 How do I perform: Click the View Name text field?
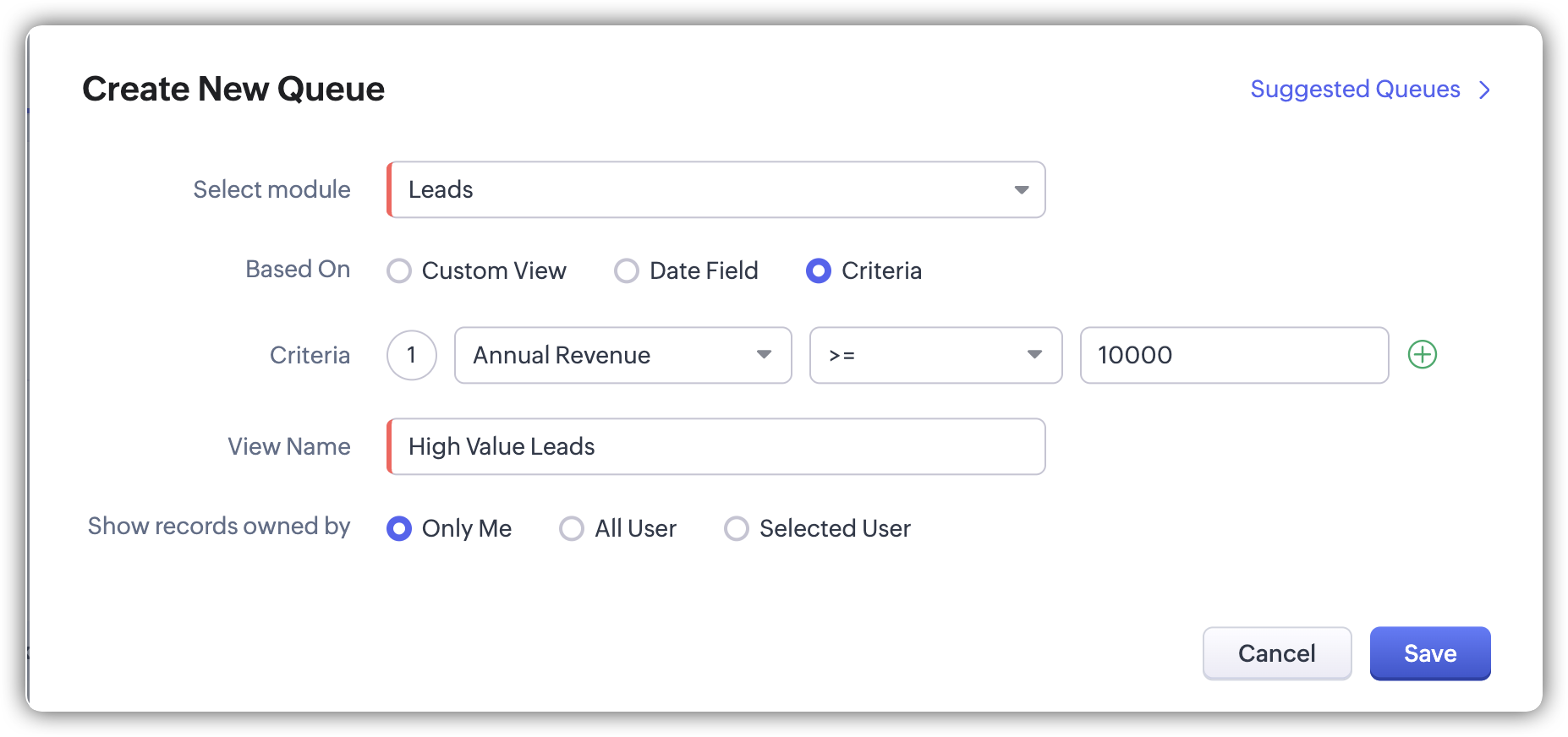715,446
